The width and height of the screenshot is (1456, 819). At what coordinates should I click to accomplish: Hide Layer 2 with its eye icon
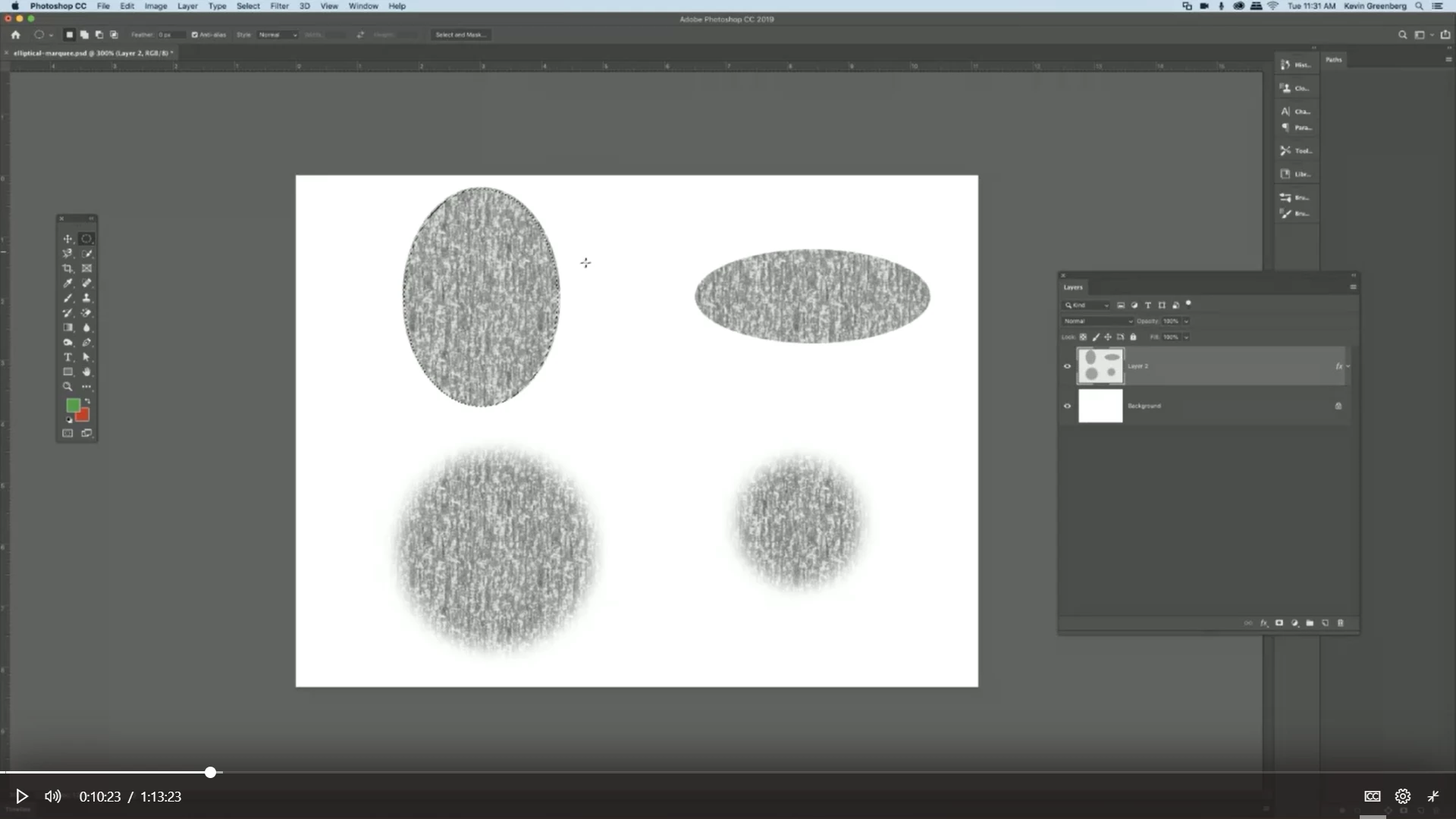1067,366
